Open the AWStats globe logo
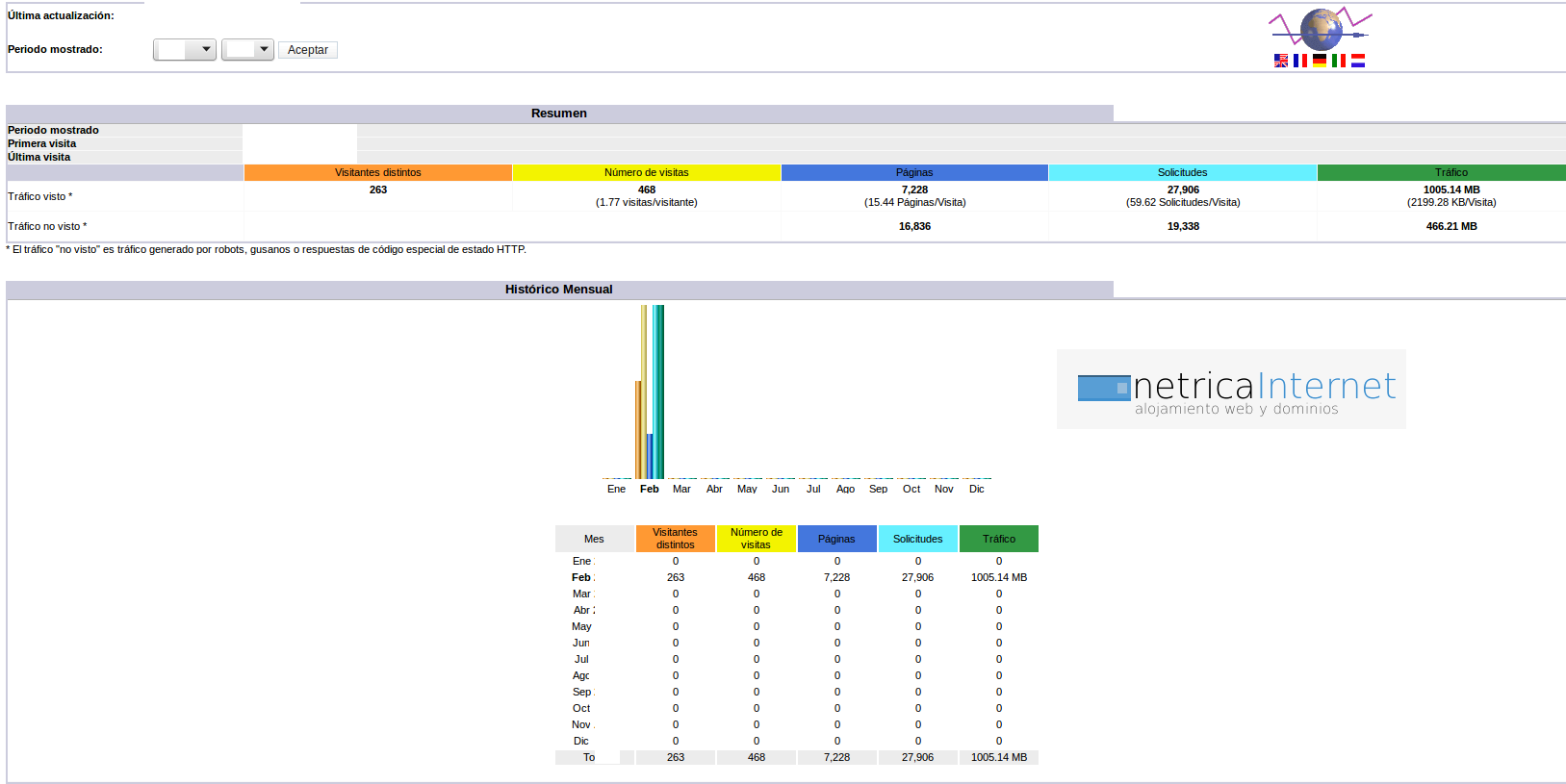Screen dimensions: 1566x784 tap(1321, 29)
